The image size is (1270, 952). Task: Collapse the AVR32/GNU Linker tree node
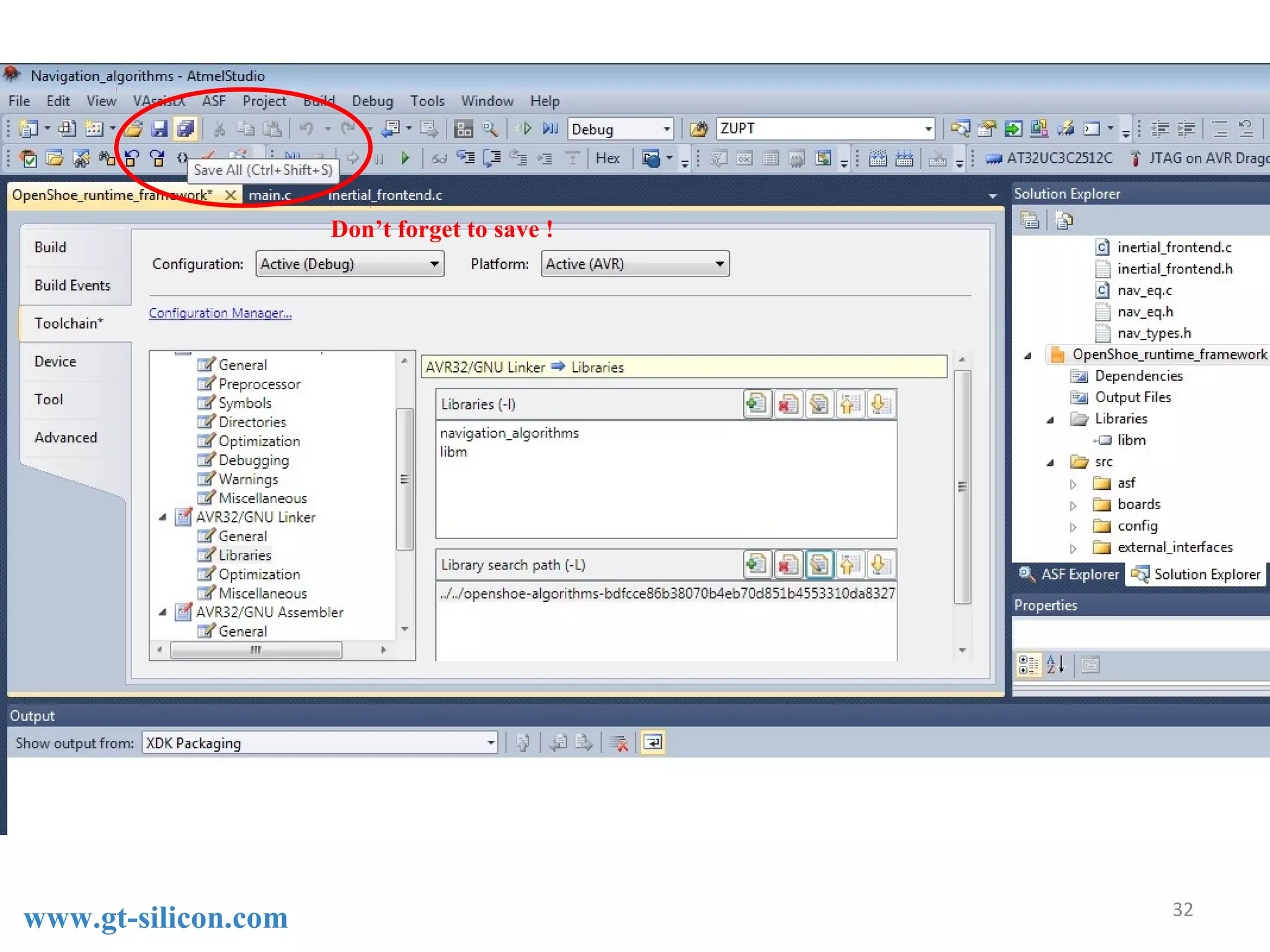point(163,517)
